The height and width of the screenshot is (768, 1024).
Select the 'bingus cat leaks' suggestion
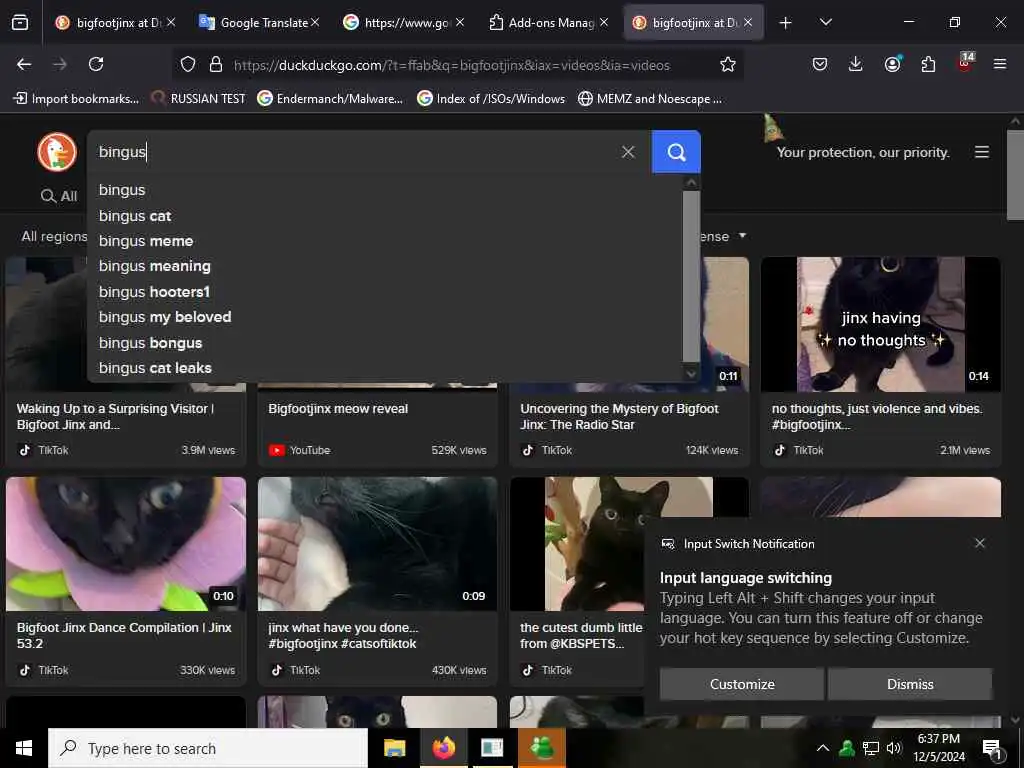(x=384, y=368)
